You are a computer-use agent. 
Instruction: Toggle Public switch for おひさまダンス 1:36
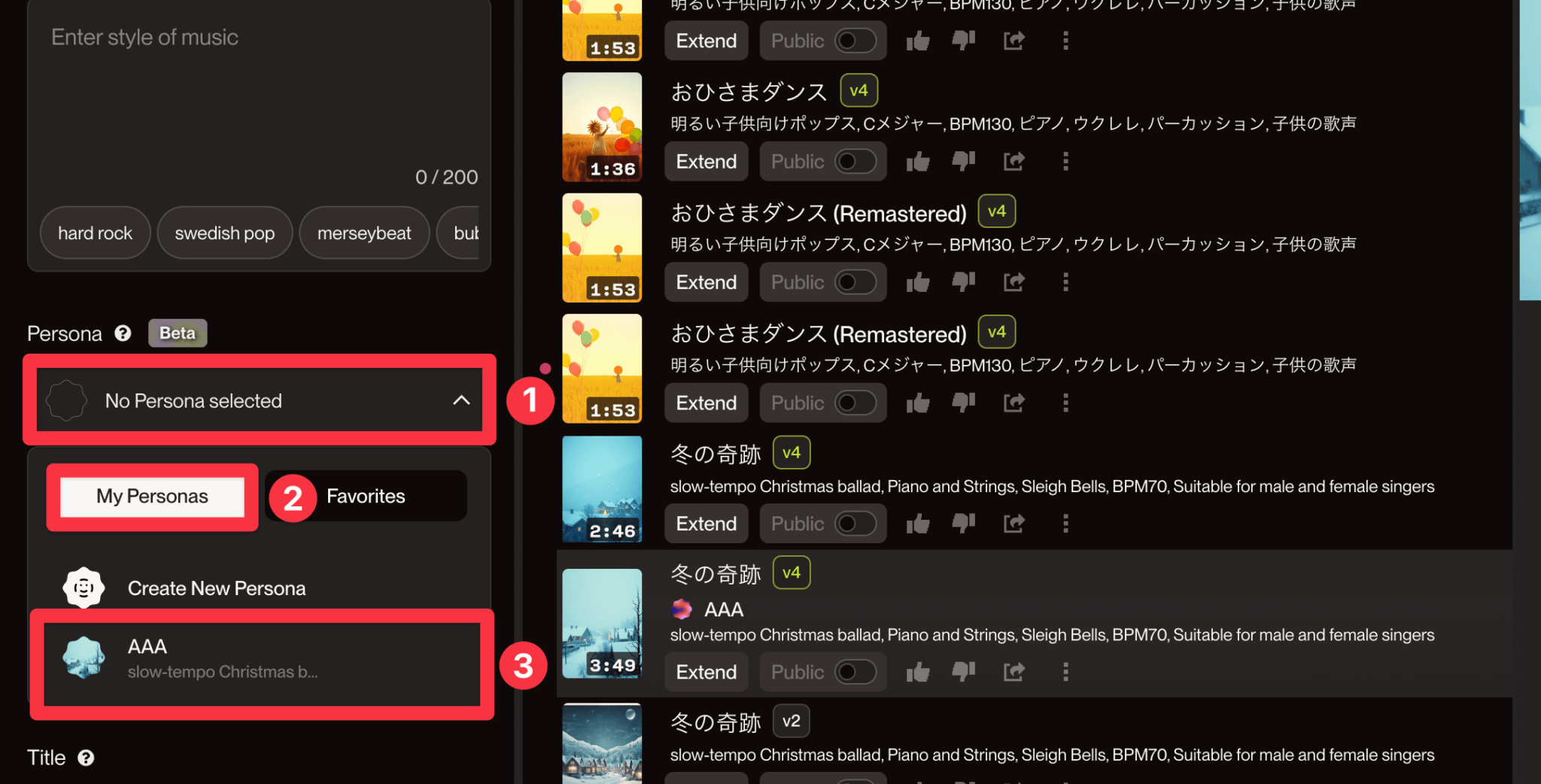point(856,162)
